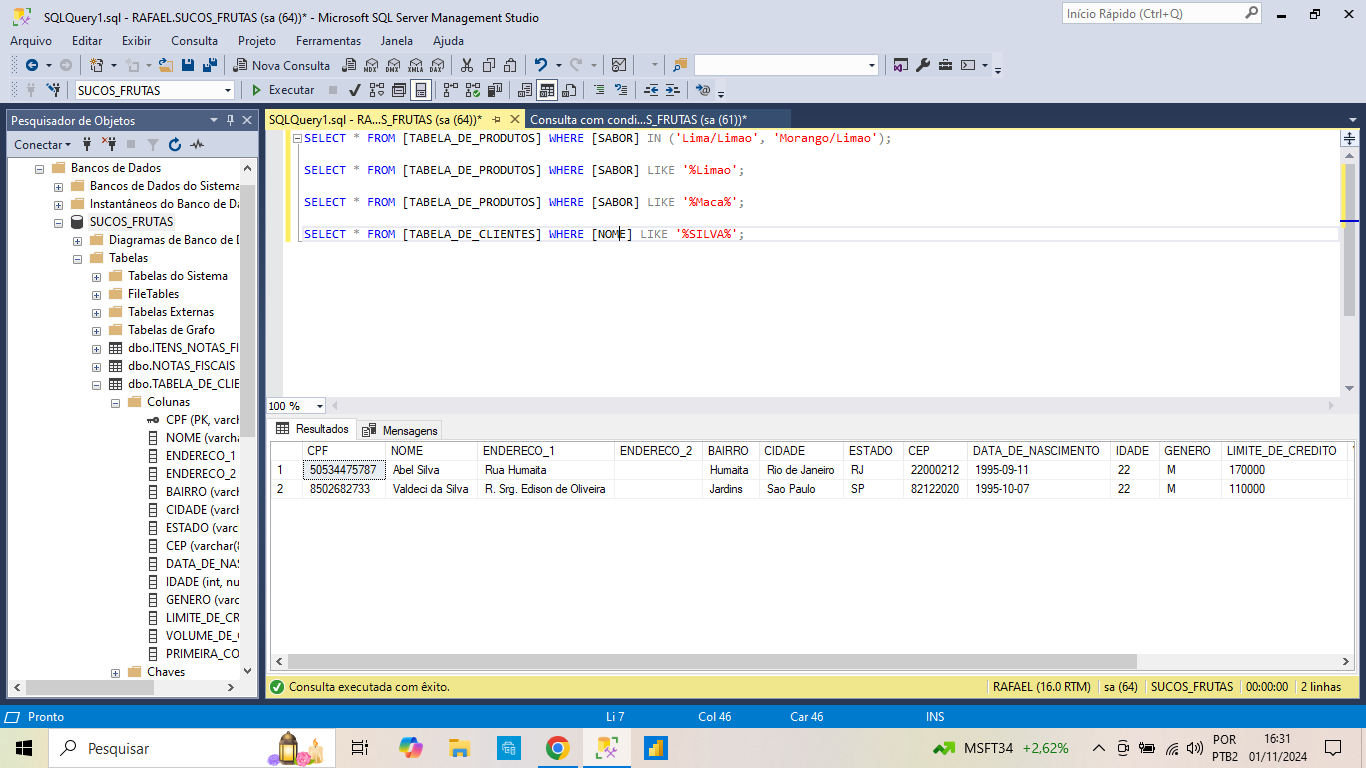Open File Explorer from taskbar
The width and height of the screenshot is (1366, 768).
coord(459,747)
